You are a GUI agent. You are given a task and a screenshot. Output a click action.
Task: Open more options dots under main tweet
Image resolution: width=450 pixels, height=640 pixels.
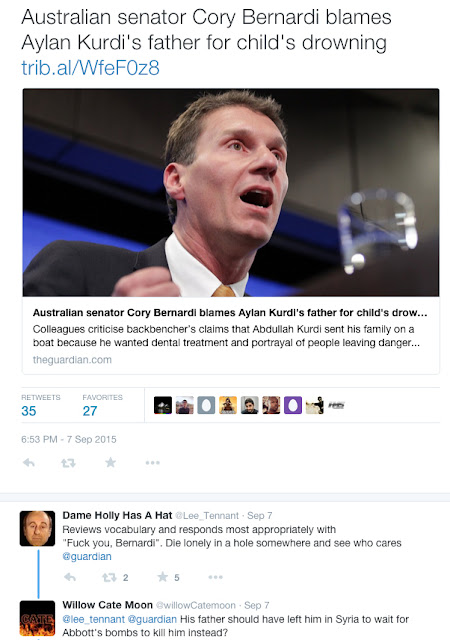click(152, 463)
